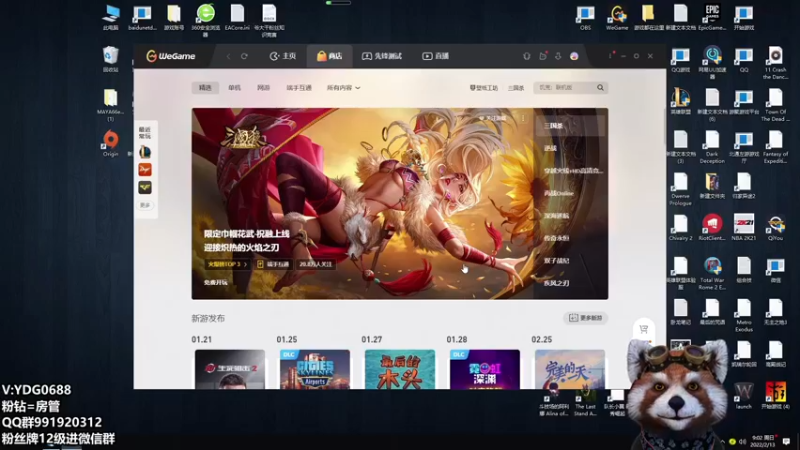Screen dimensions: 800x450
Task: Click the 火爆榜TOP 3 tag on banner
Action: 227,264
